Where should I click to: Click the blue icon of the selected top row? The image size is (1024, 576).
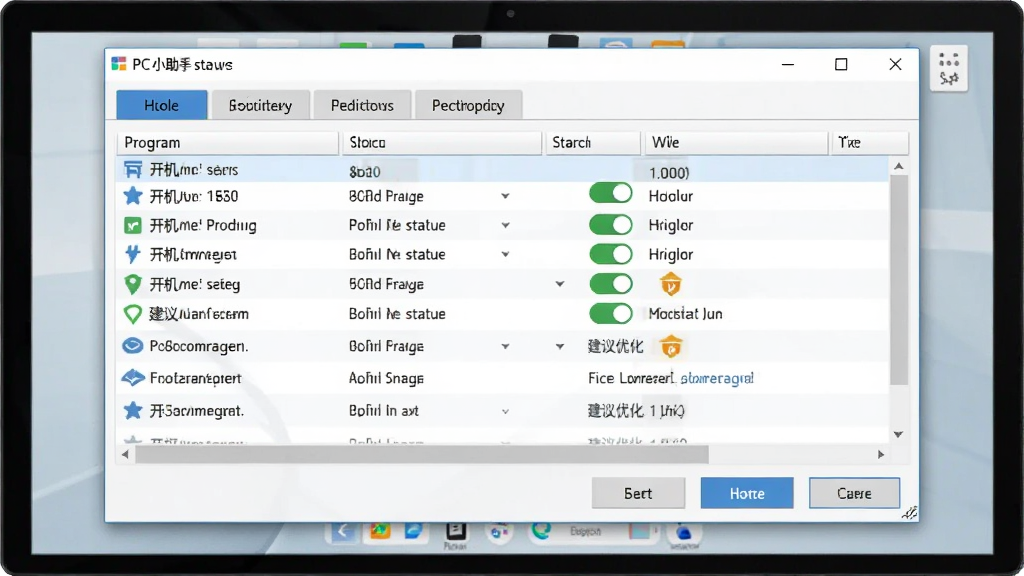pyautogui.click(x=133, y=170)
